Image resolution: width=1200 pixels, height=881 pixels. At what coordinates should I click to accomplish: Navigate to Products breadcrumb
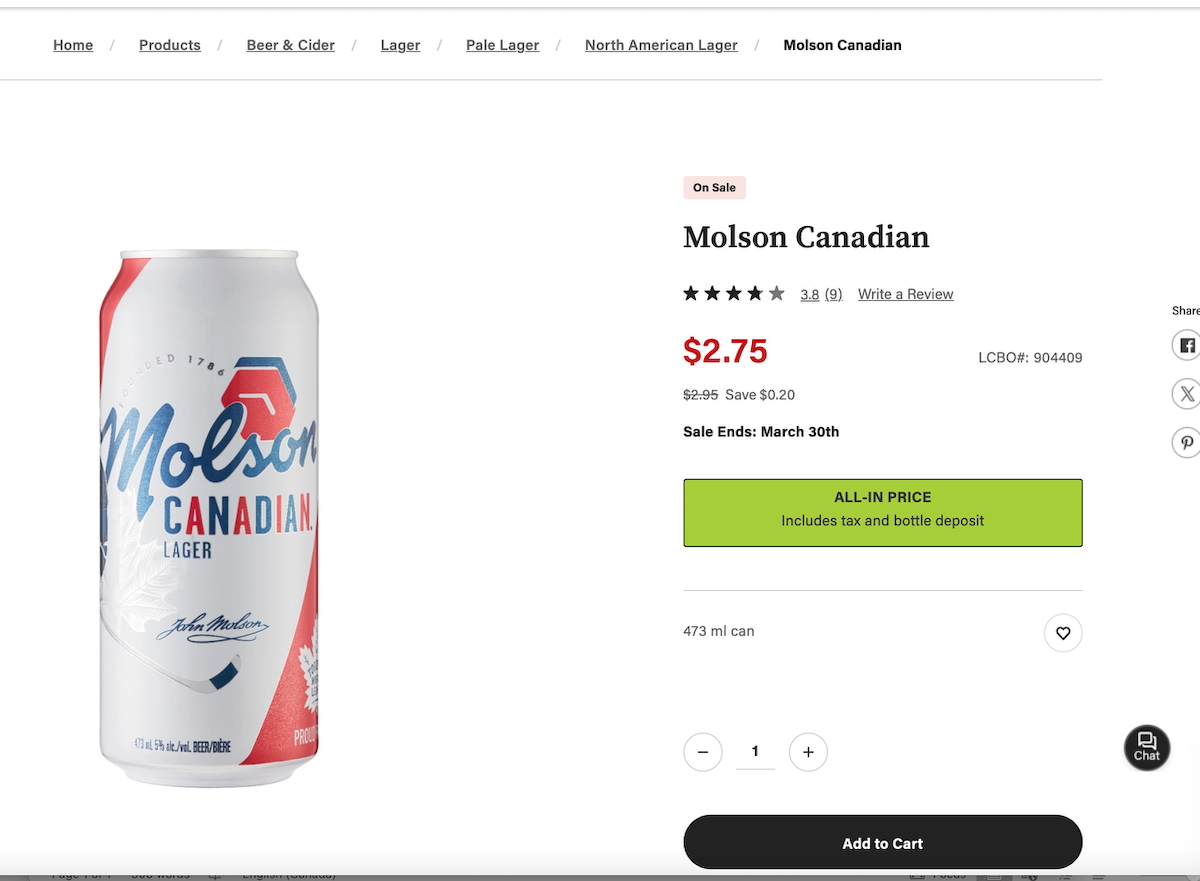[x=170, y=45]
